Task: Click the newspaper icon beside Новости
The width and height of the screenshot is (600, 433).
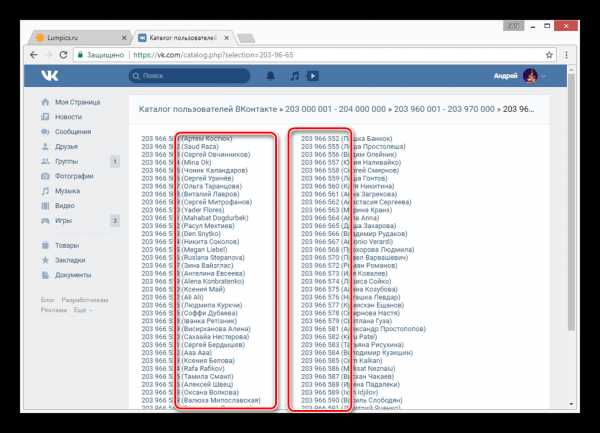Action: point(45,116)
